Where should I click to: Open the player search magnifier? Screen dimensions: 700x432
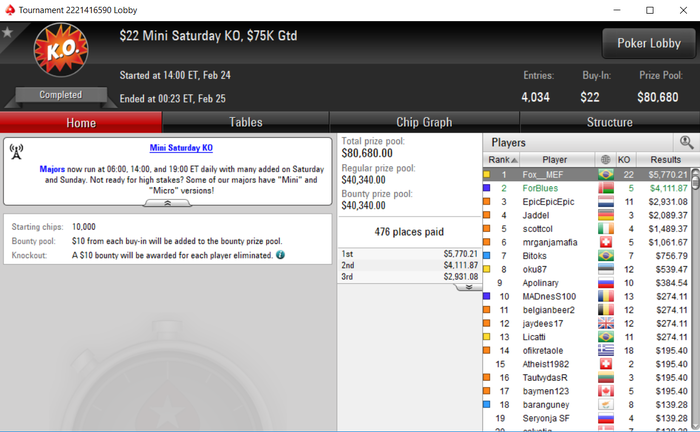[x=686, y=143]
